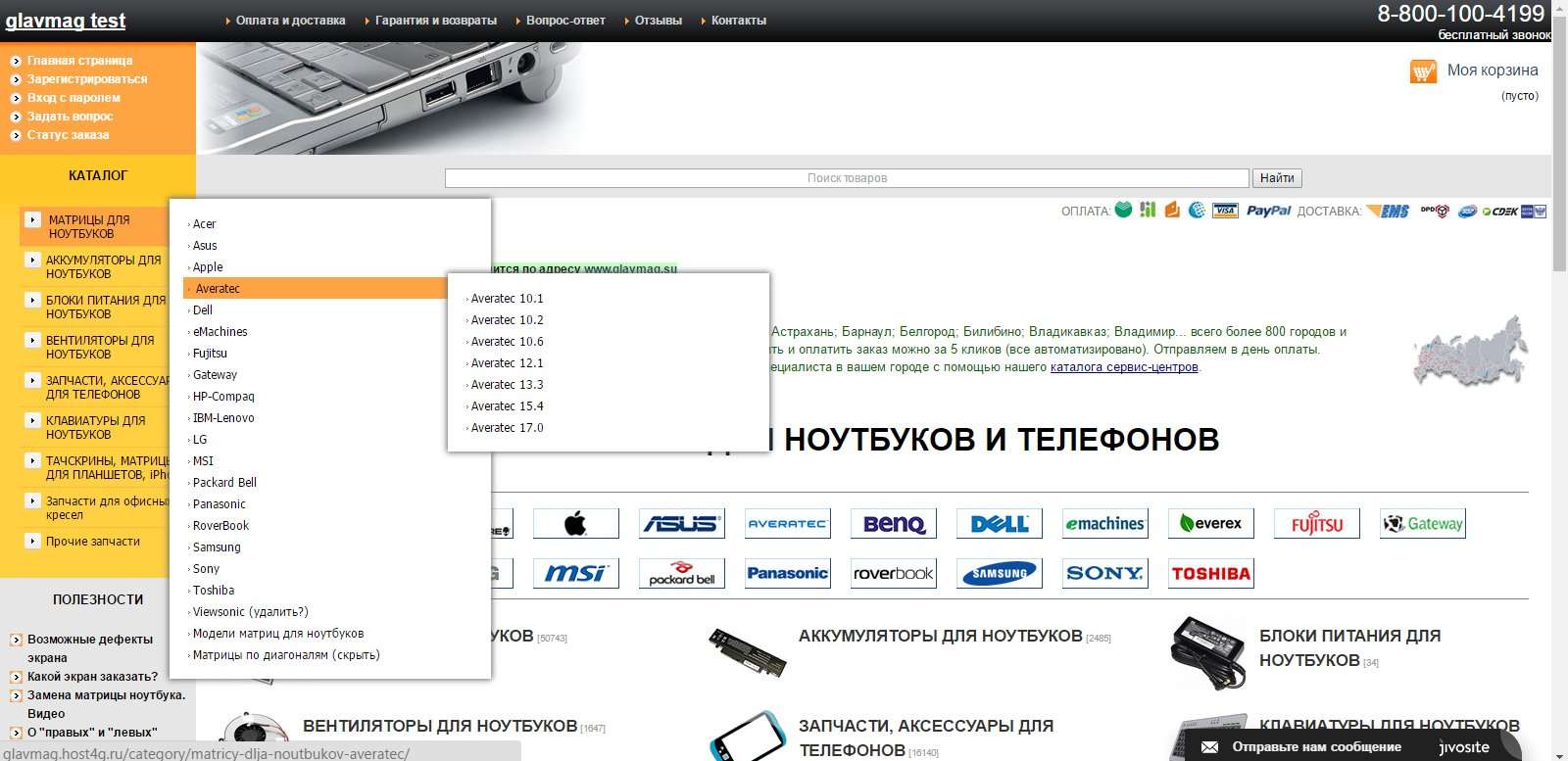The width and height of the screenshot is (1568, 761).
Task: Select the Packard Bell brand logo
Action: [682, 574]
